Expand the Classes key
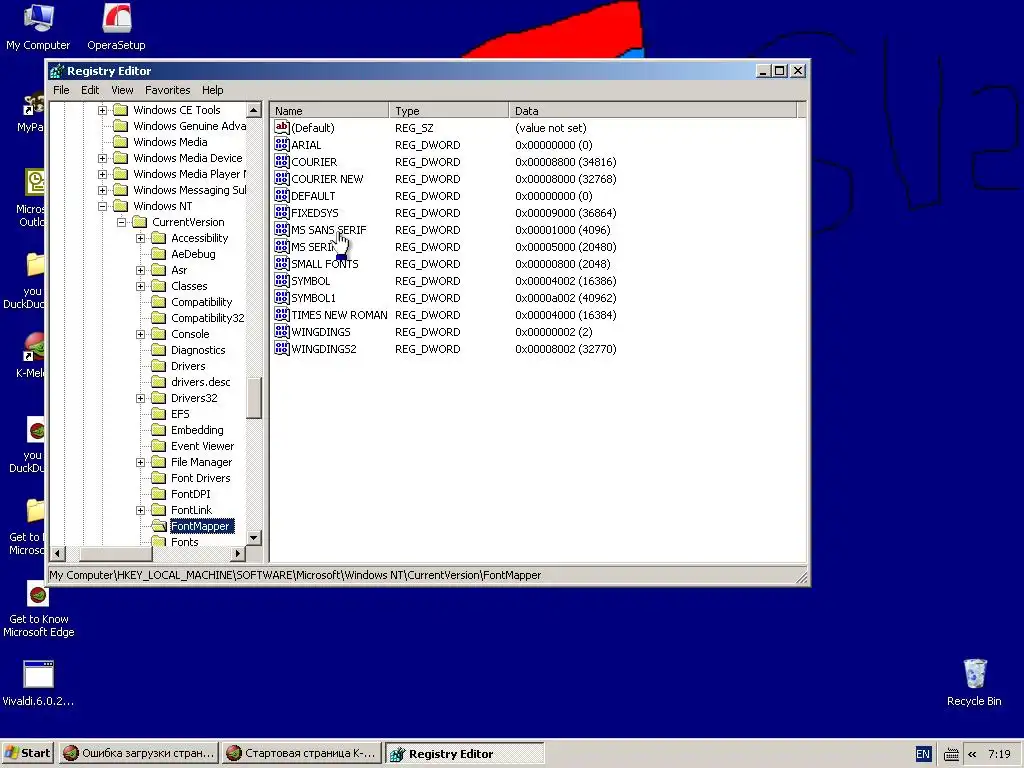 (140, 286)
